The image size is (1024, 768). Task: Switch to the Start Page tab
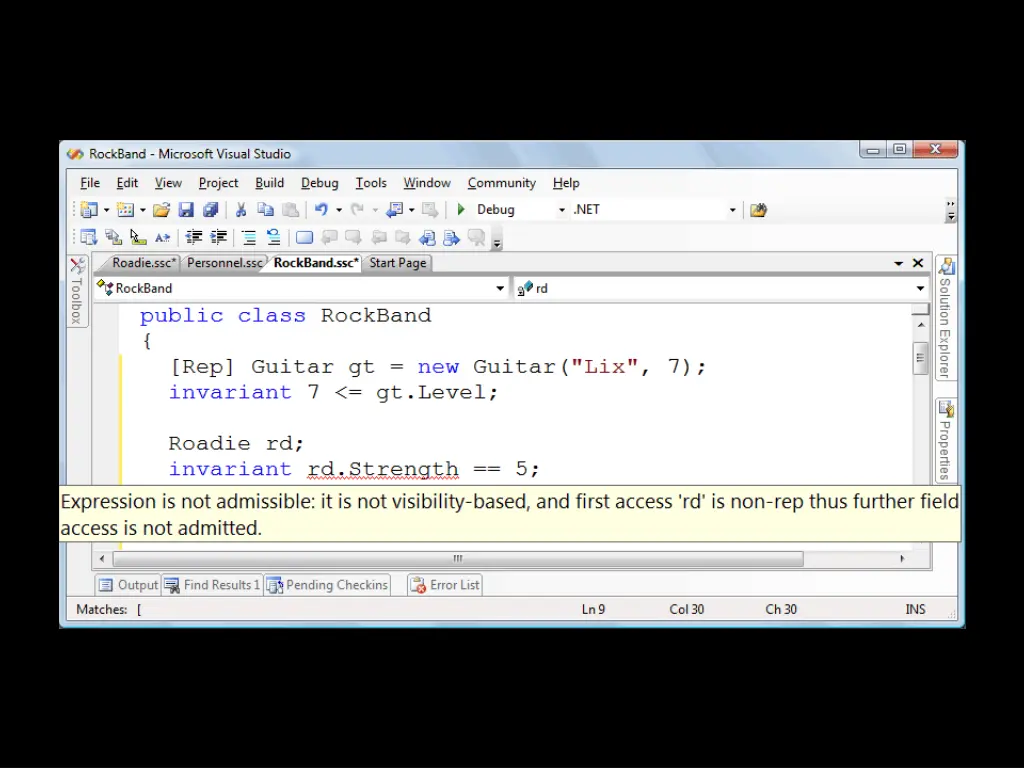pos(398,263)
